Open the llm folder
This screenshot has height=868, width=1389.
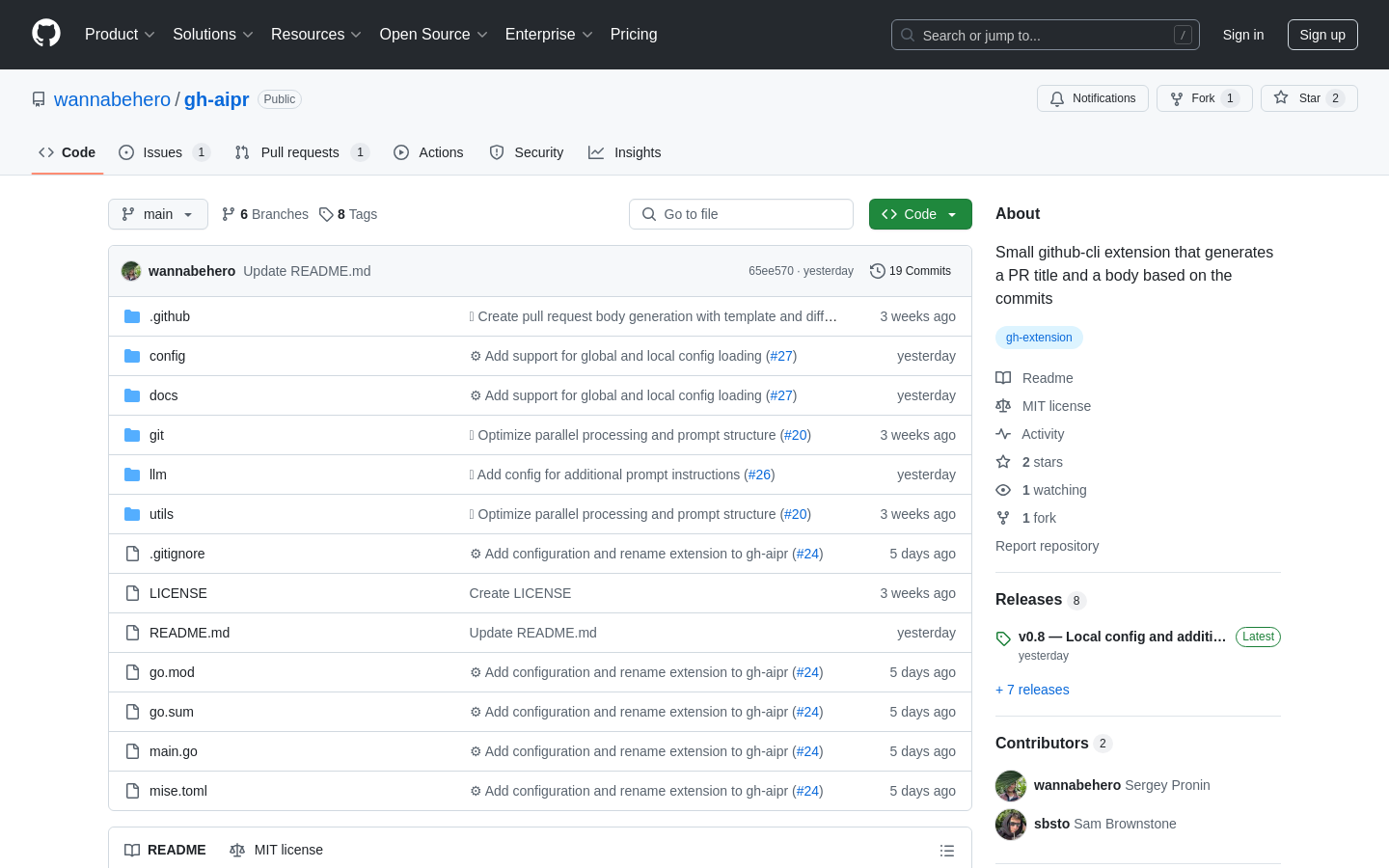158,475
